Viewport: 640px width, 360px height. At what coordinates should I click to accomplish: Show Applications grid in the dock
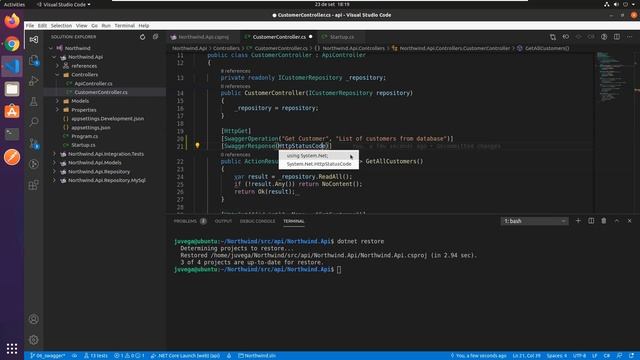click(12, 348)
